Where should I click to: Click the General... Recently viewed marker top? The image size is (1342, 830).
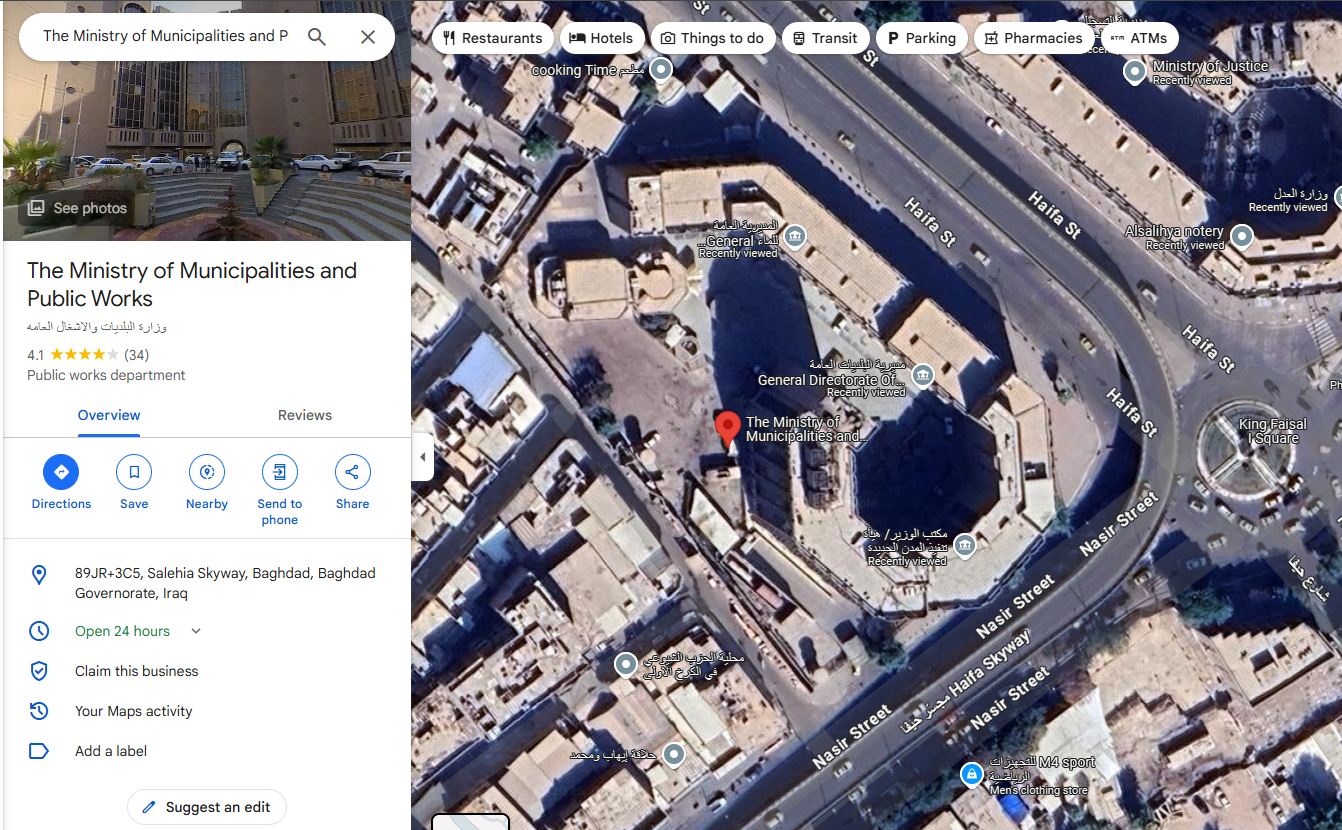pos(795,236)
